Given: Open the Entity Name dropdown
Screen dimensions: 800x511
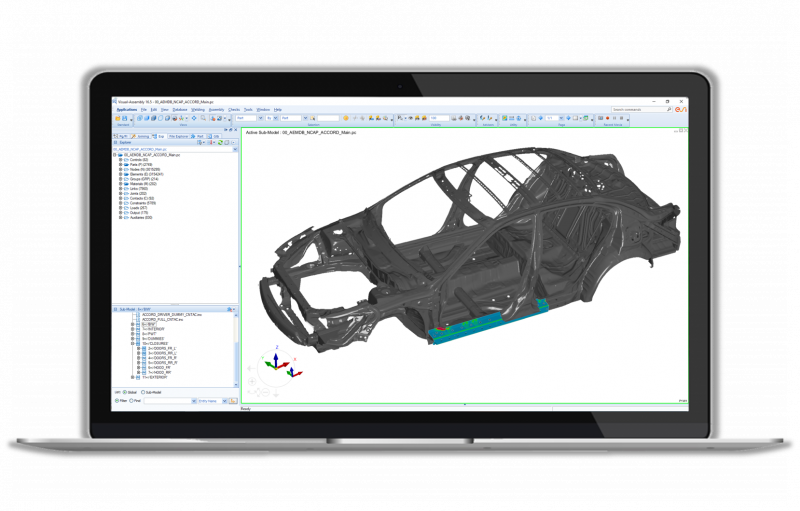Looking at the screenshot, I should coord(224,401).
